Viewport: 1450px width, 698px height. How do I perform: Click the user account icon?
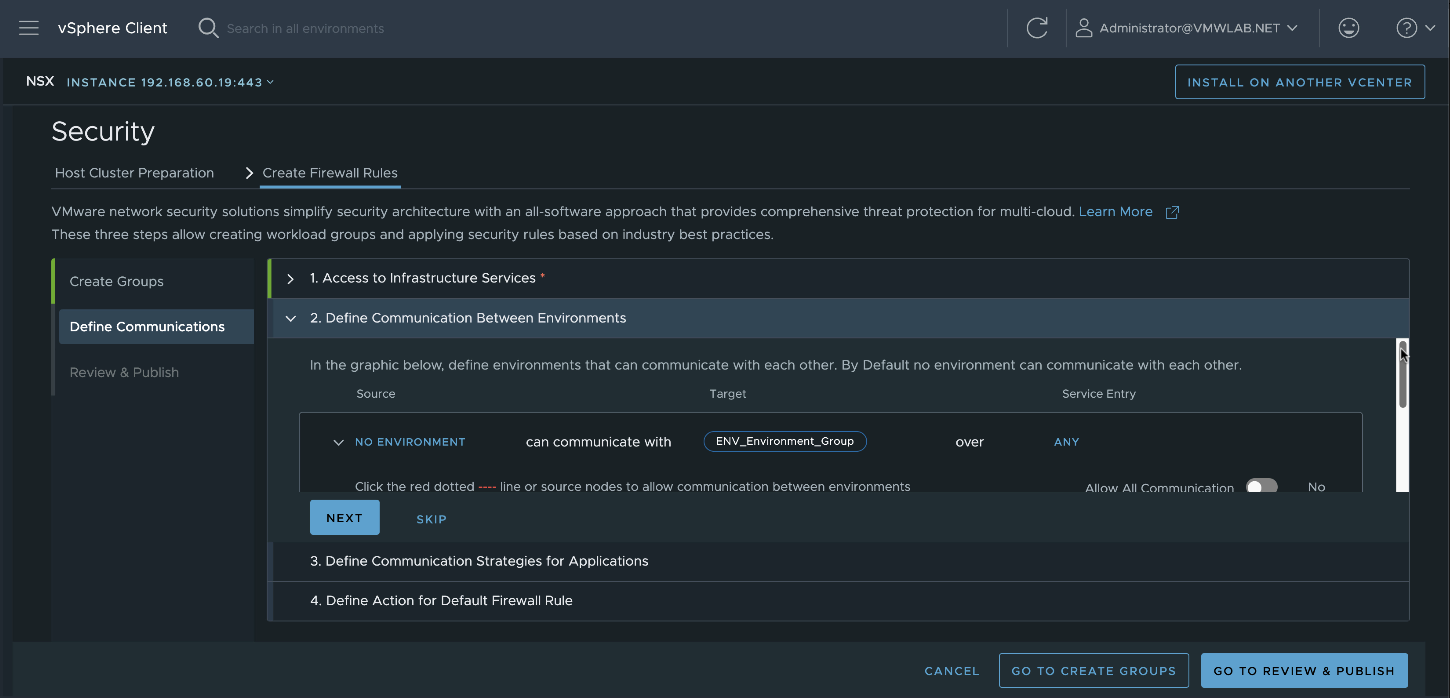[x=1084, y=28]
